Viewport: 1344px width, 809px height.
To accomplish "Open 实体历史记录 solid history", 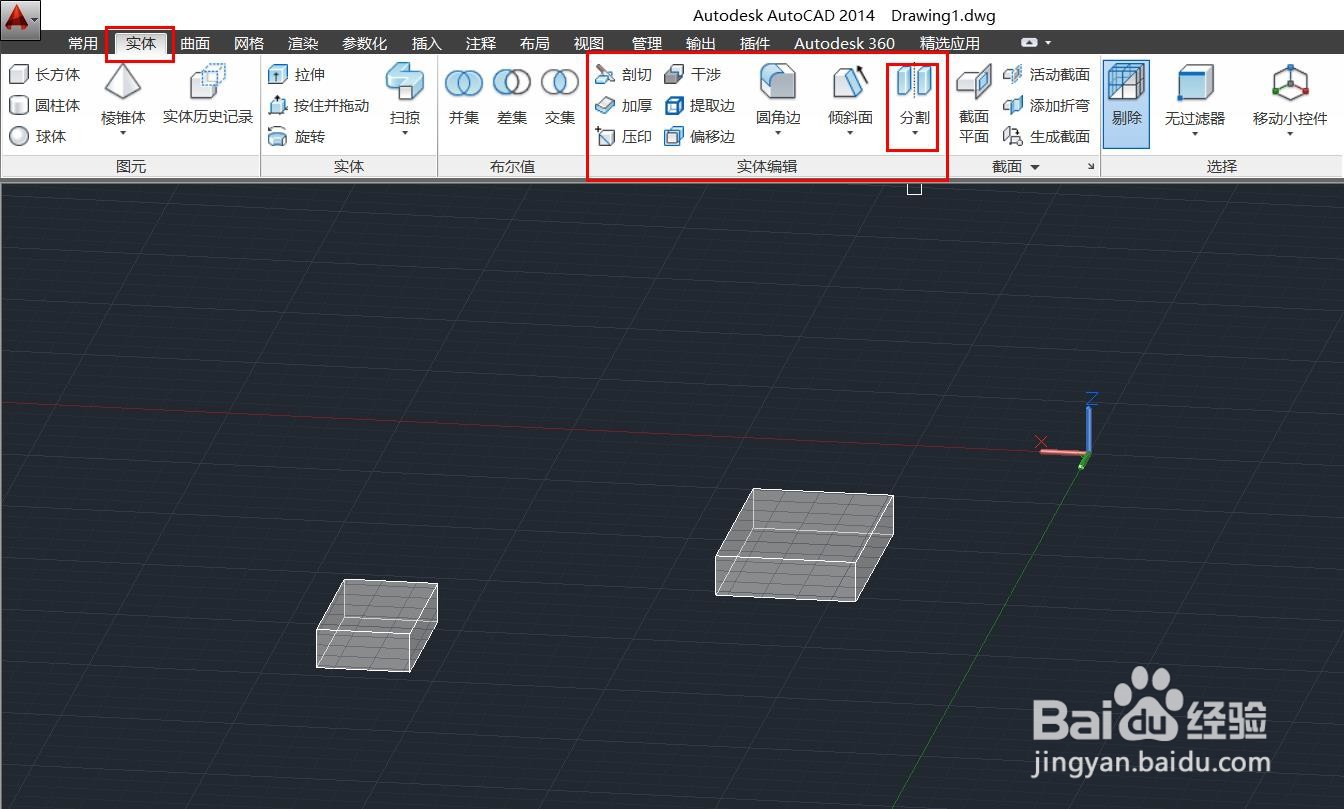I will tap(208, 94).
